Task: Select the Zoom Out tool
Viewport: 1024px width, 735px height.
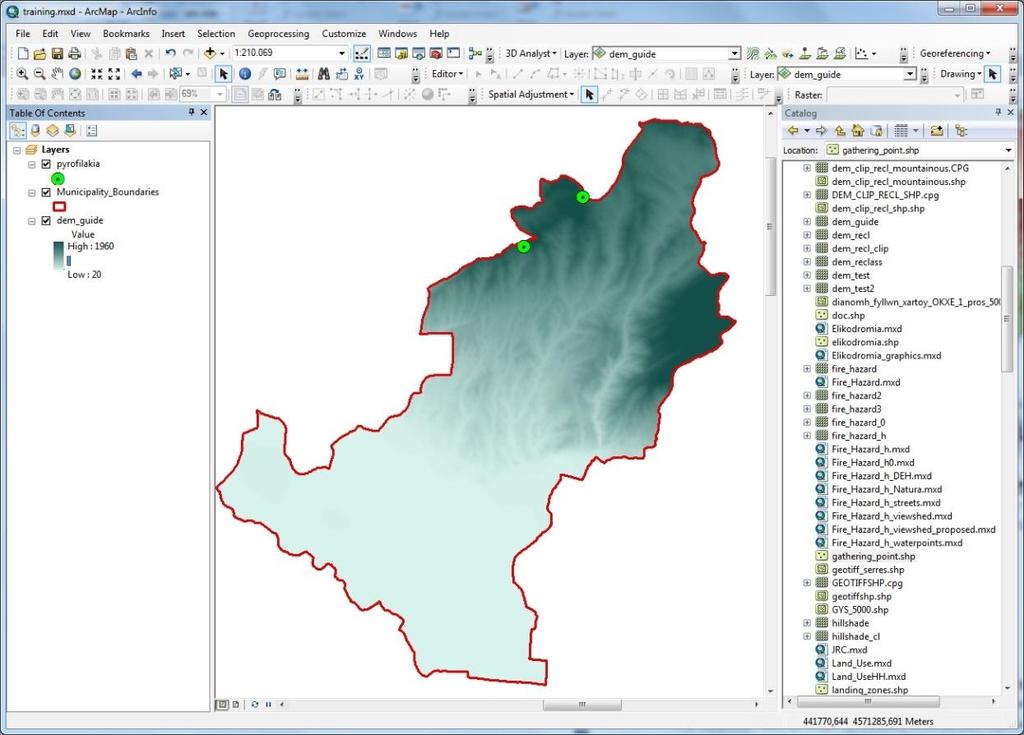Action: click(x=39, y=74)
